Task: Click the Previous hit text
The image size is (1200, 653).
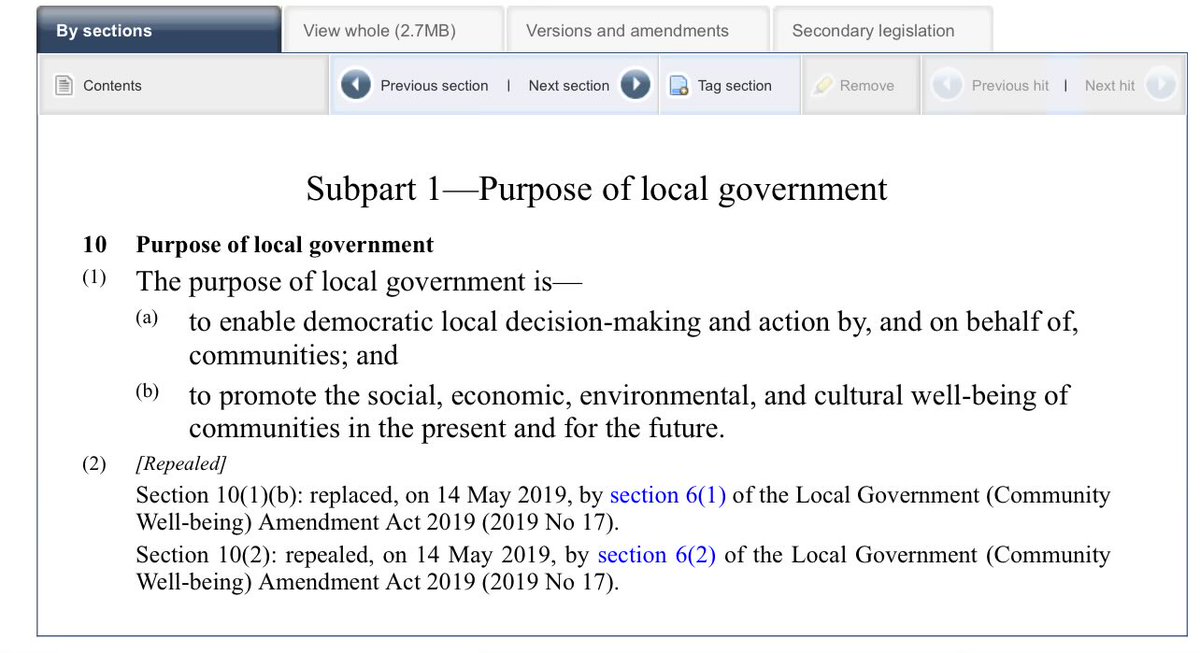Action: (x=1010, y=86)
